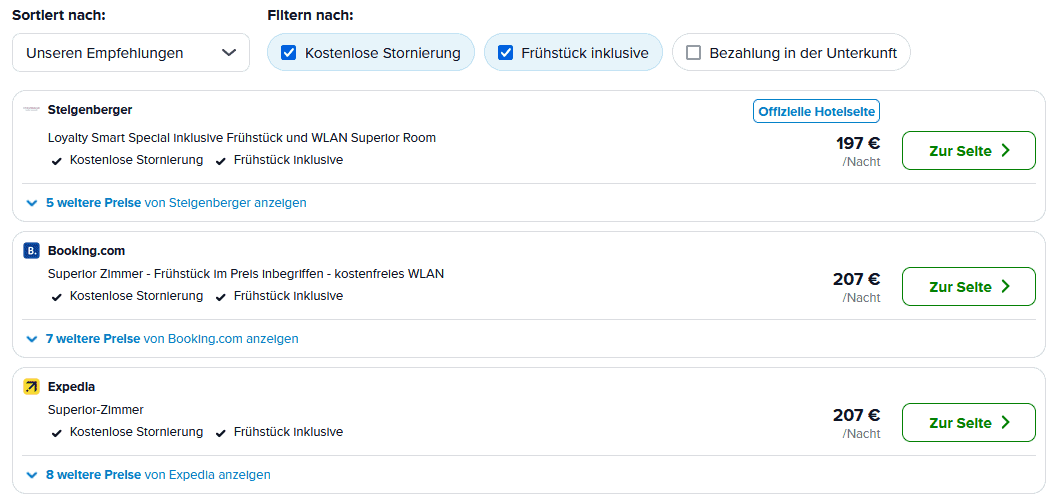Uncheck the Frühstück inklusive filter
The width and height of the screenshot is (1057, 494).
tap(505, 53)
